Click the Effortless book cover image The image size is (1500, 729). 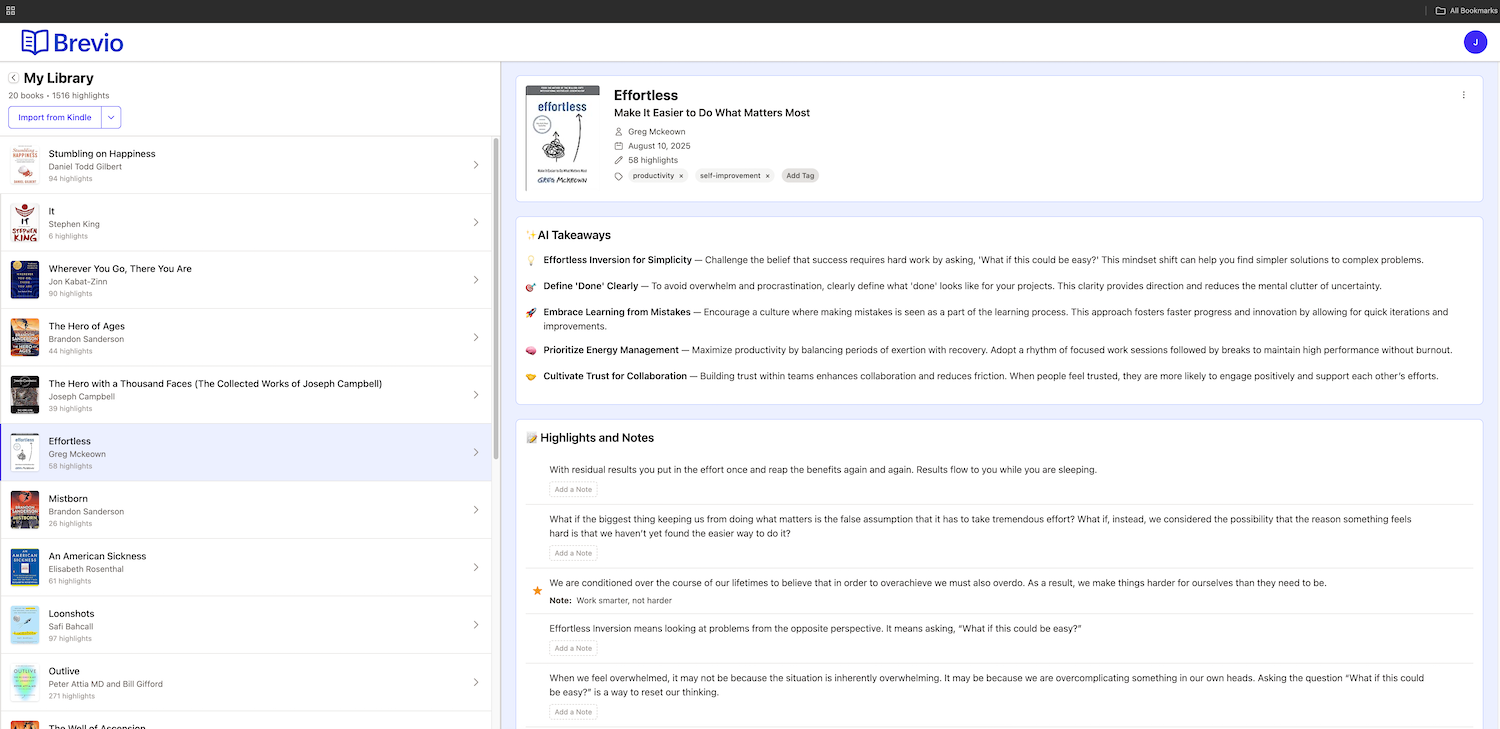[563, 138]
